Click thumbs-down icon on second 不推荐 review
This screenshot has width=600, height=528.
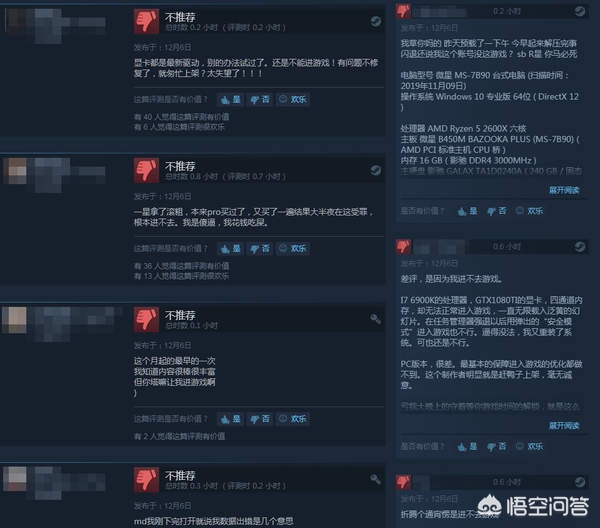point(146,170)
